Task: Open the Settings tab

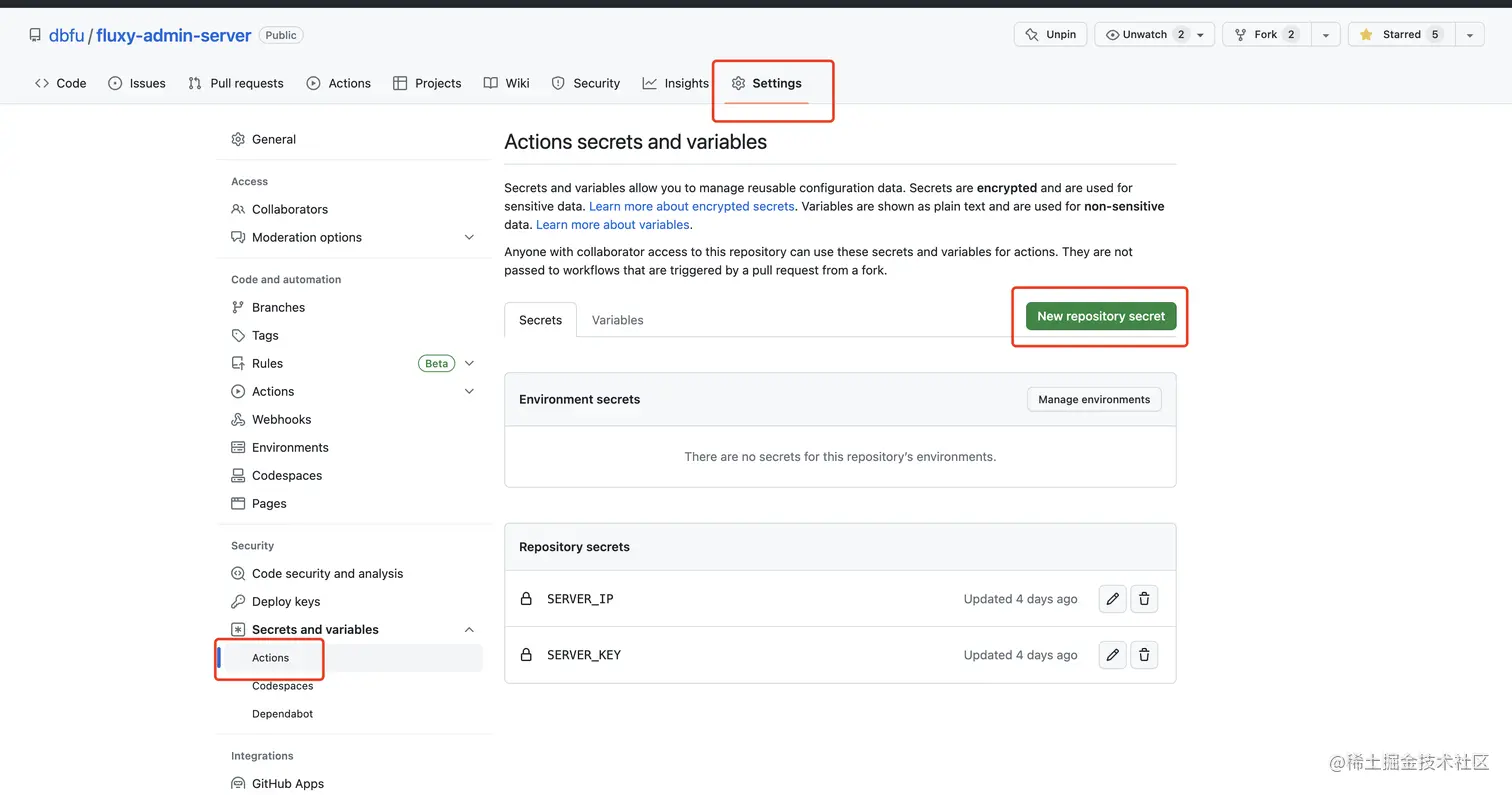Action: tap(766, 83)
